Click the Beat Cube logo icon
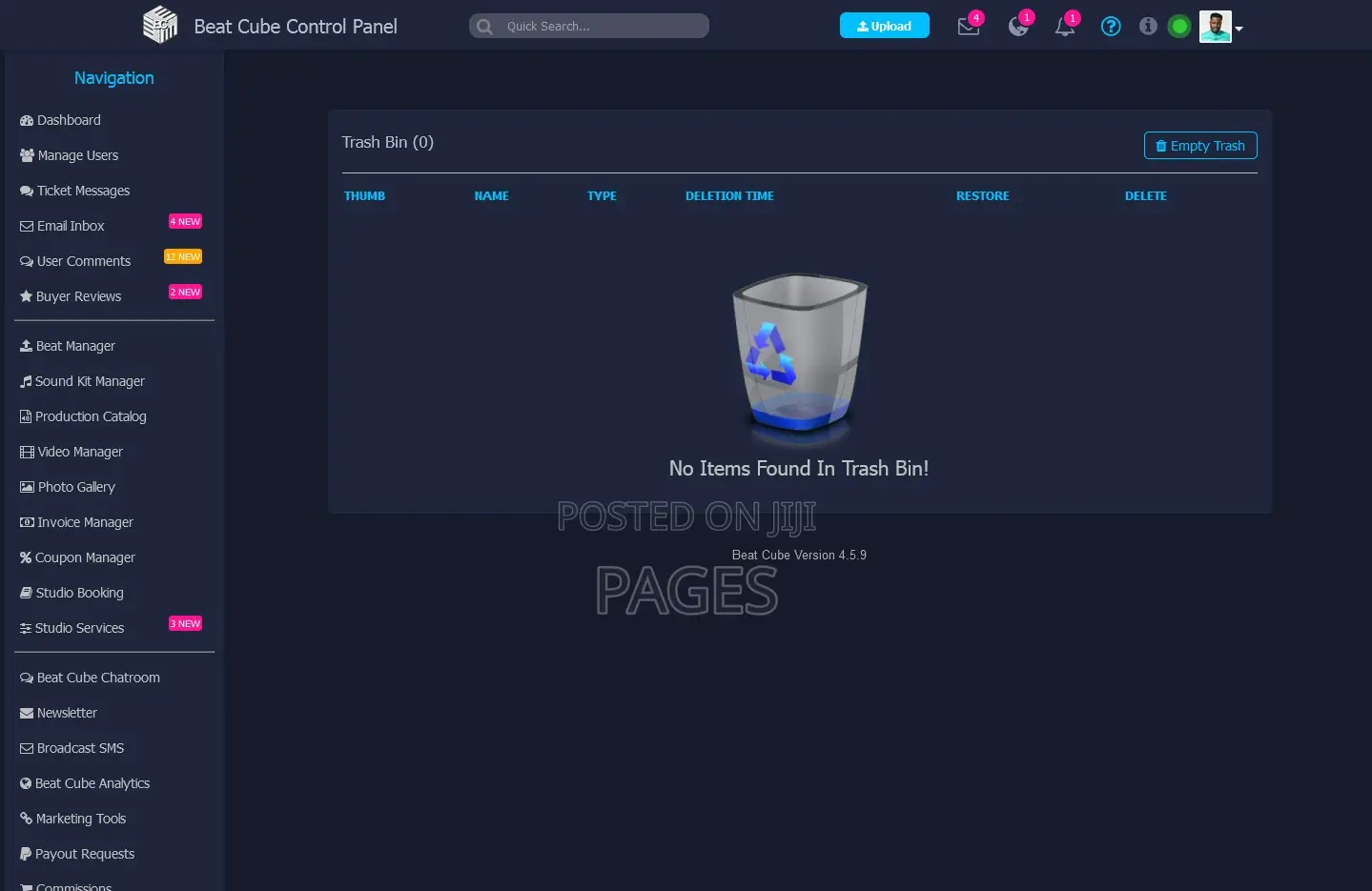The width and height of the screenshot is (1372, 891). coord(160,25)
